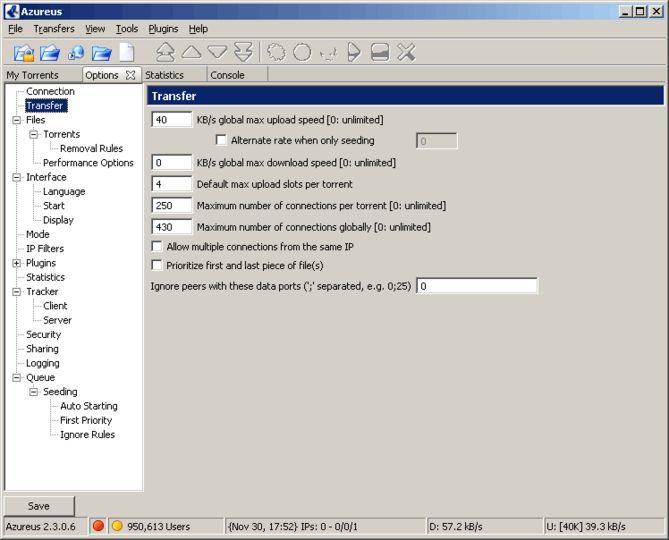Select Client under Tracker
Image resolution: width=669 pixels, height=540 pixels.
coord(55,306)
